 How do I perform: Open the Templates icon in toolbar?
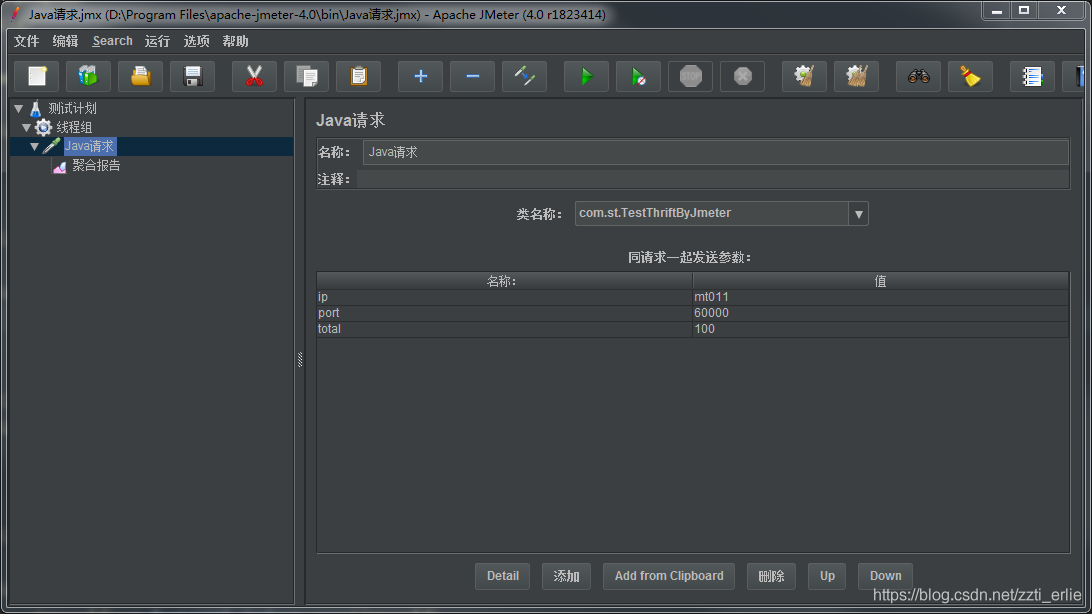[x=89, y=76]
